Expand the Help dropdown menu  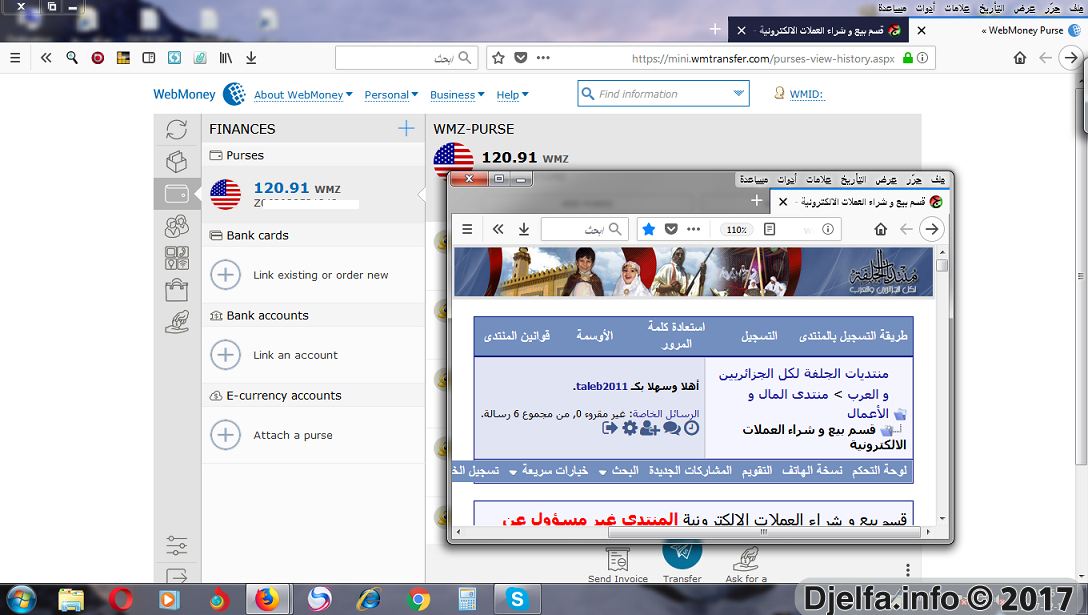point(513,95)
